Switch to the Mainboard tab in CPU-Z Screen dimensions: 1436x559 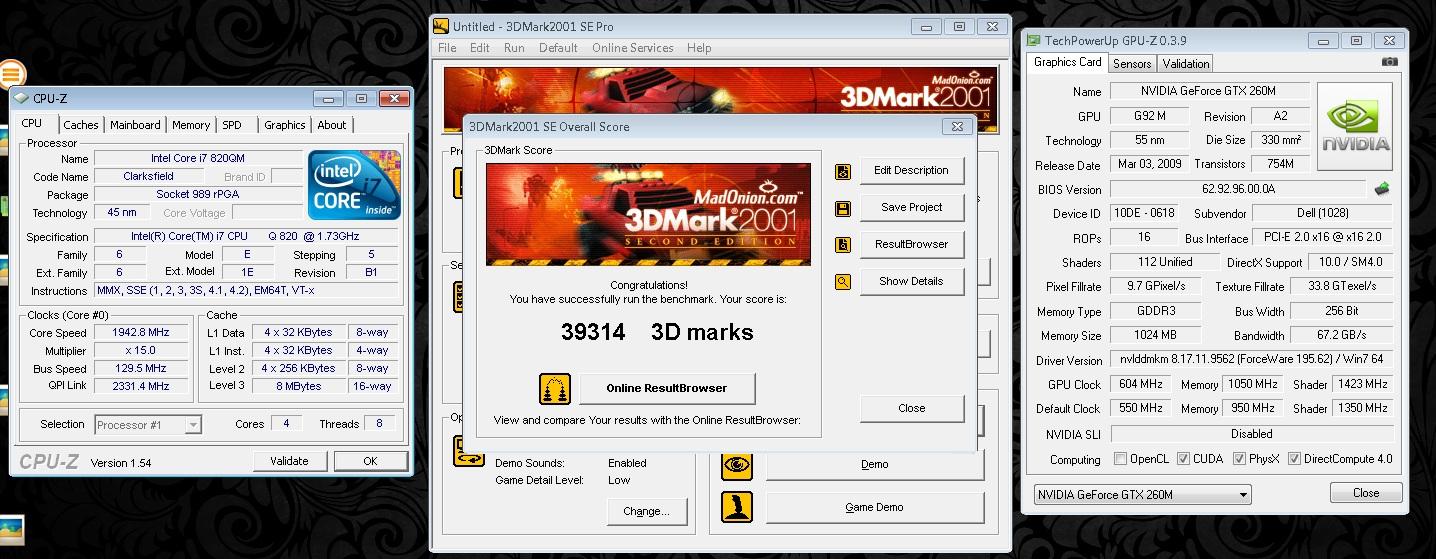(135, 125)
